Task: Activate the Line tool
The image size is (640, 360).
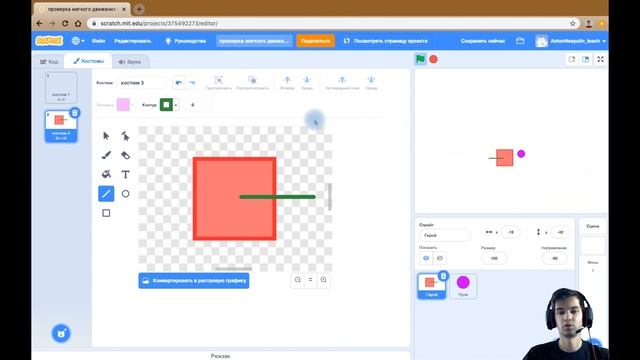Action: click(x=106, y=193)
